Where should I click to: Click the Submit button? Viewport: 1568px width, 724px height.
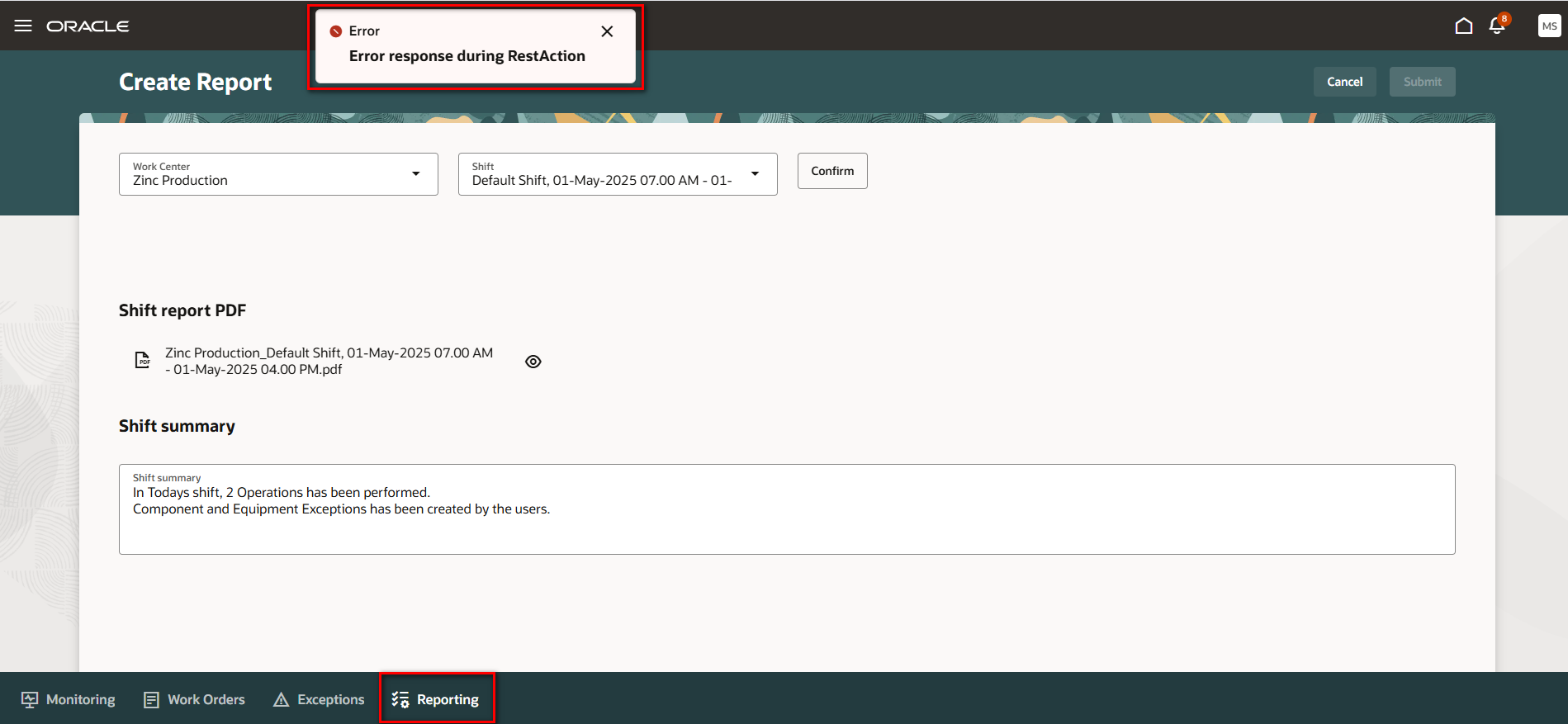tap(1422, 82)
